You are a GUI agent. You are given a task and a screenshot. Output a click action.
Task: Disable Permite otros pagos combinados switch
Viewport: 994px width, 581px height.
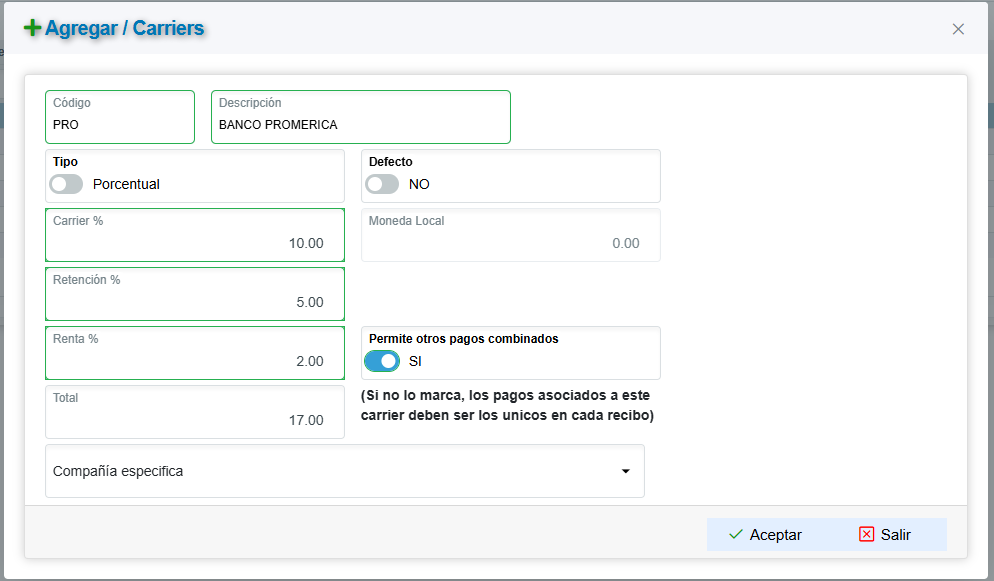(x=382, y=361)
